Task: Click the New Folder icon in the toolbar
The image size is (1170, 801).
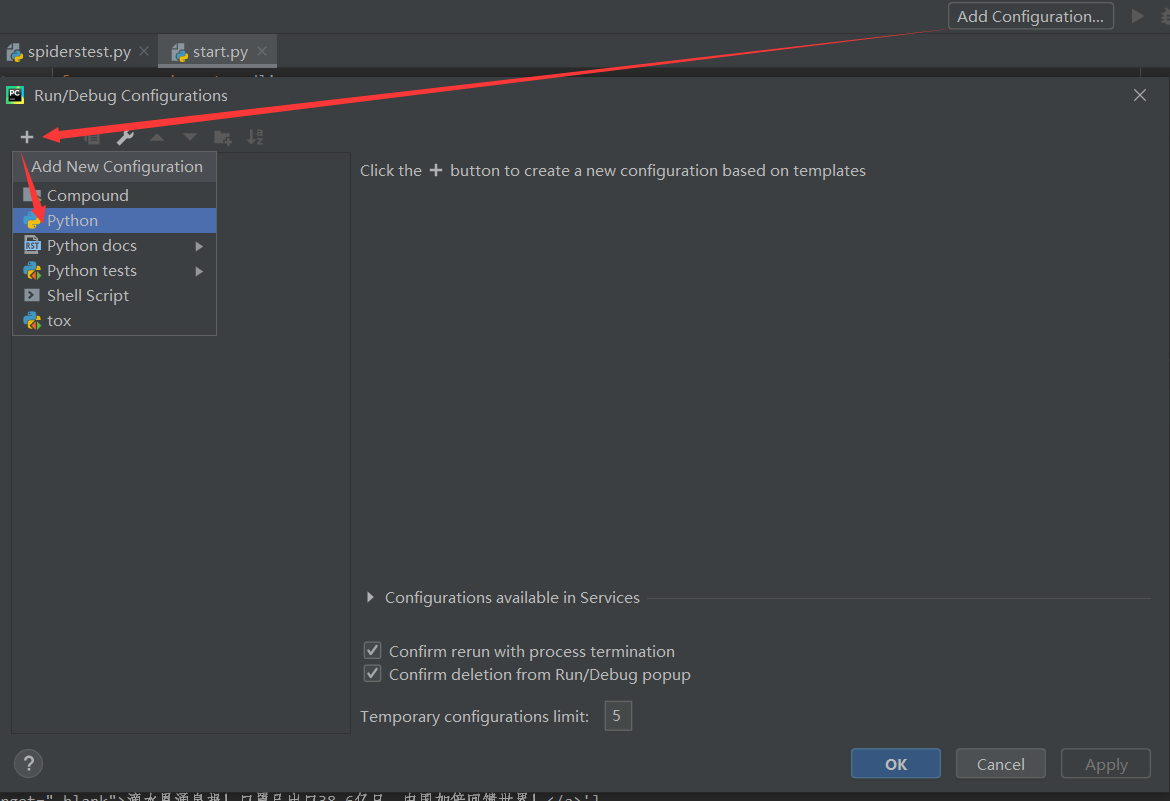Action: [x=222, y=136]
